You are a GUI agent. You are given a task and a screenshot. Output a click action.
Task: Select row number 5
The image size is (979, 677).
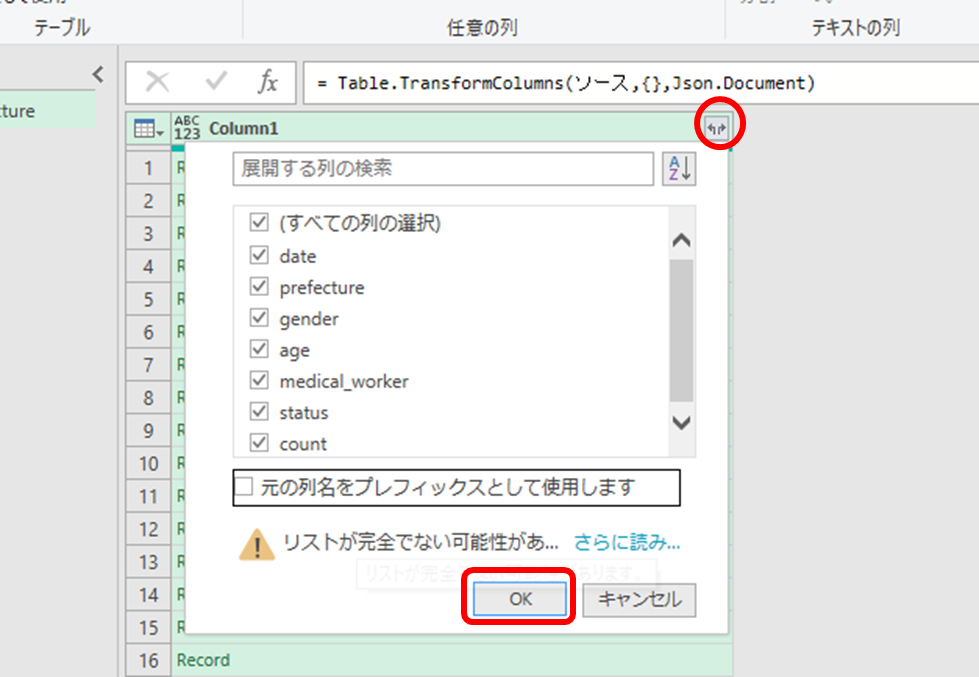coord(148,299)
